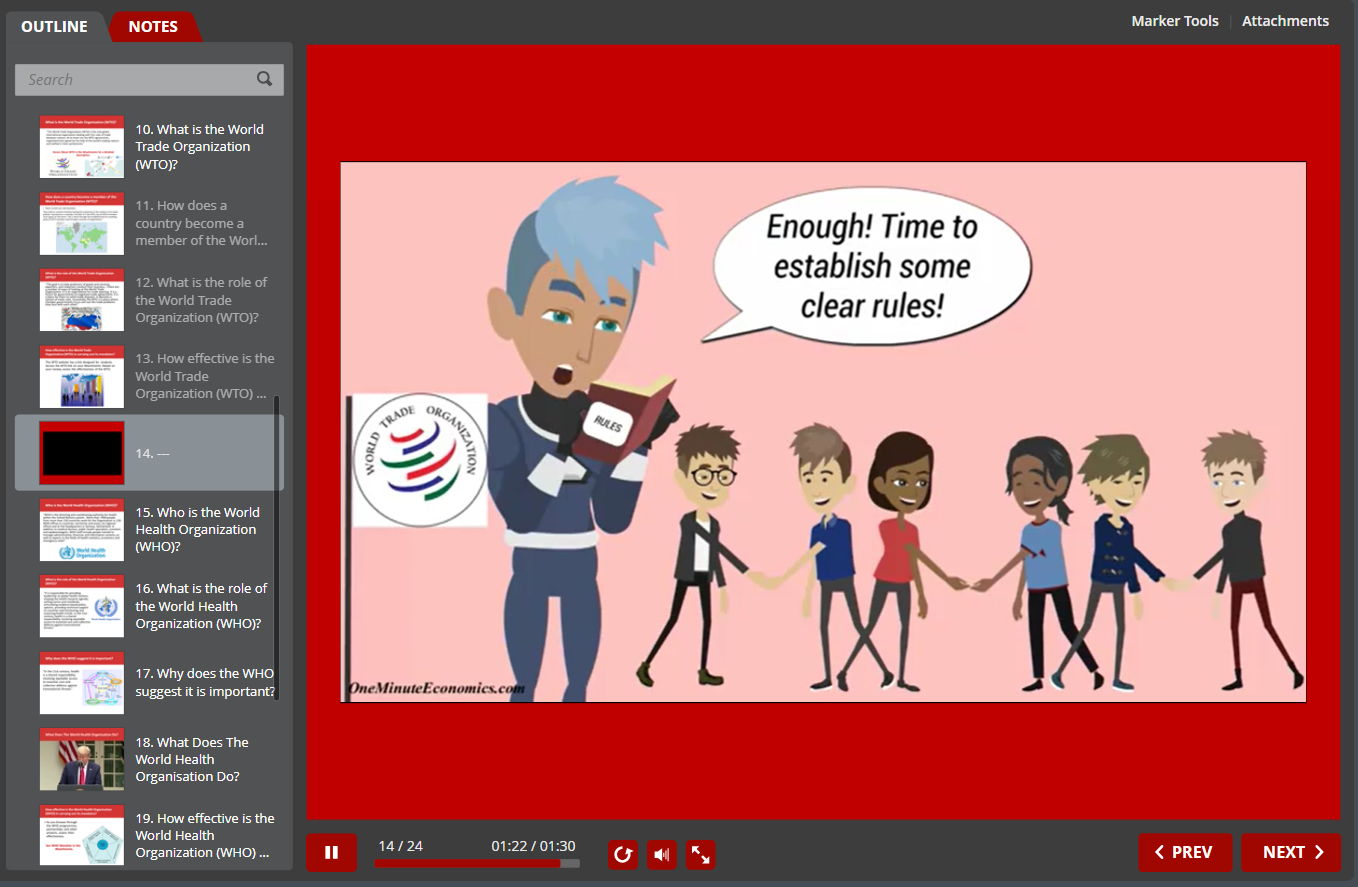
Task: Select '10. What is the World Trade Organization'
Action: 200,146
